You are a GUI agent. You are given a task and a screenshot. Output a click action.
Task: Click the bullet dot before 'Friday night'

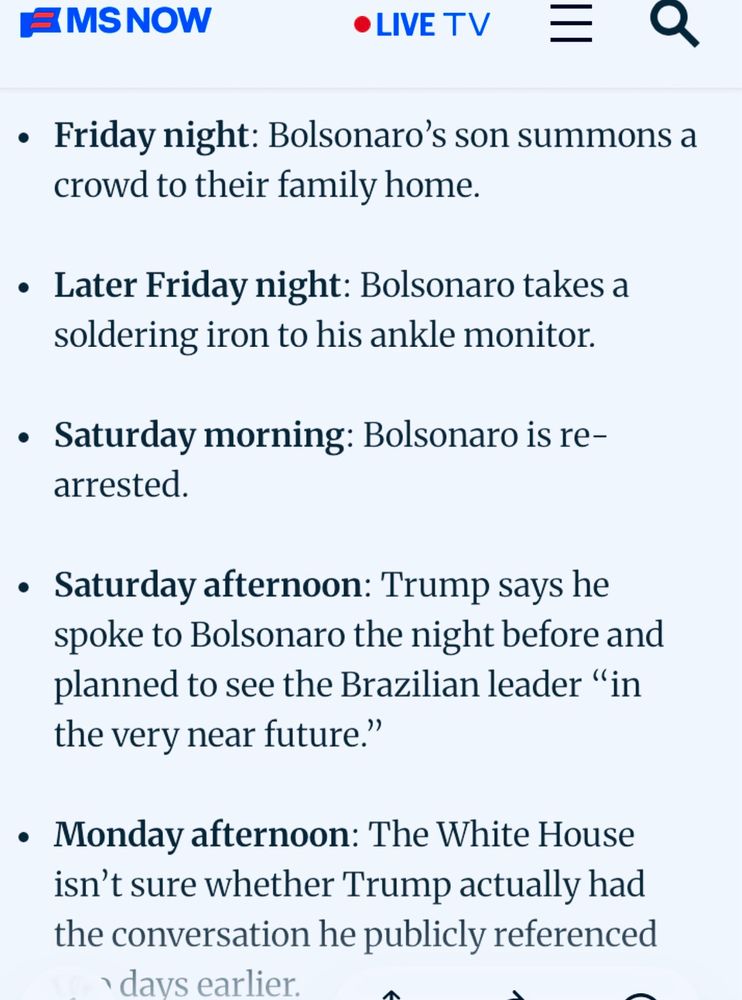click(x=24, y=138)
